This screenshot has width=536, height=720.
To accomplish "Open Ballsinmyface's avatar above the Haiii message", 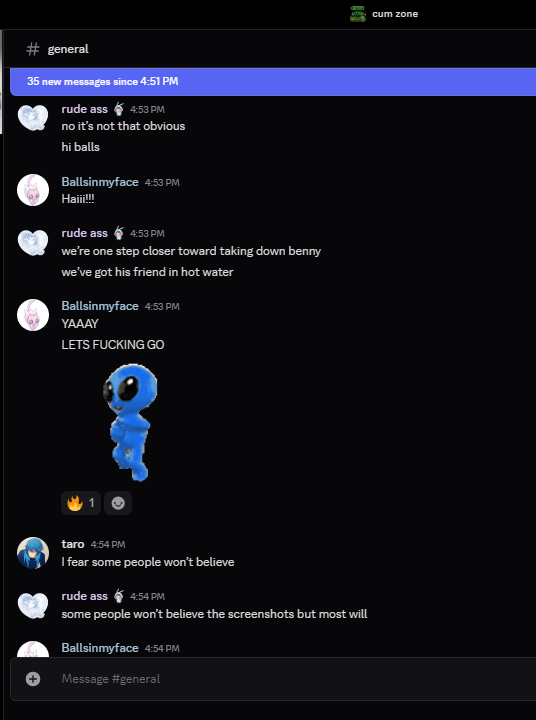I will pos(33,190).
